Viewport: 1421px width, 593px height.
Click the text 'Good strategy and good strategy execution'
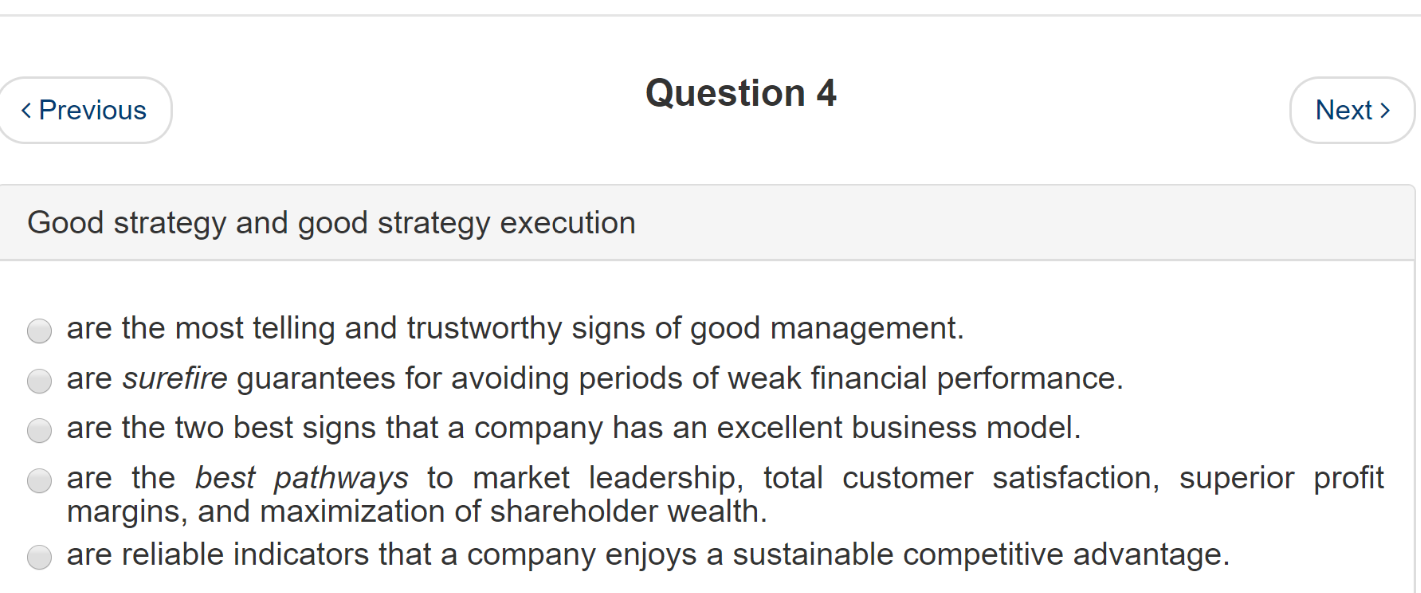[331, 223]
